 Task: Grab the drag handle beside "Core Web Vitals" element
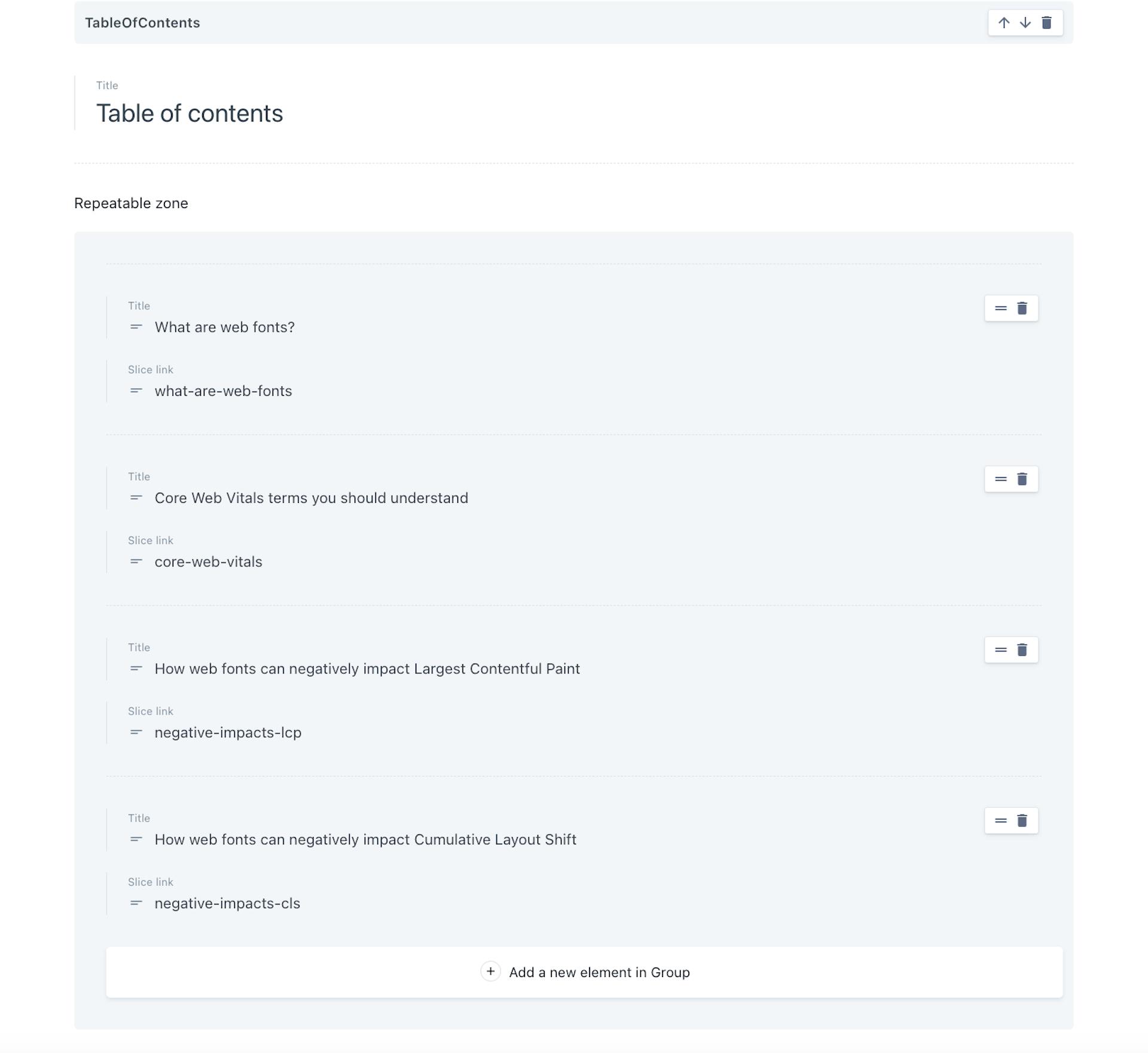[1001, 479]
